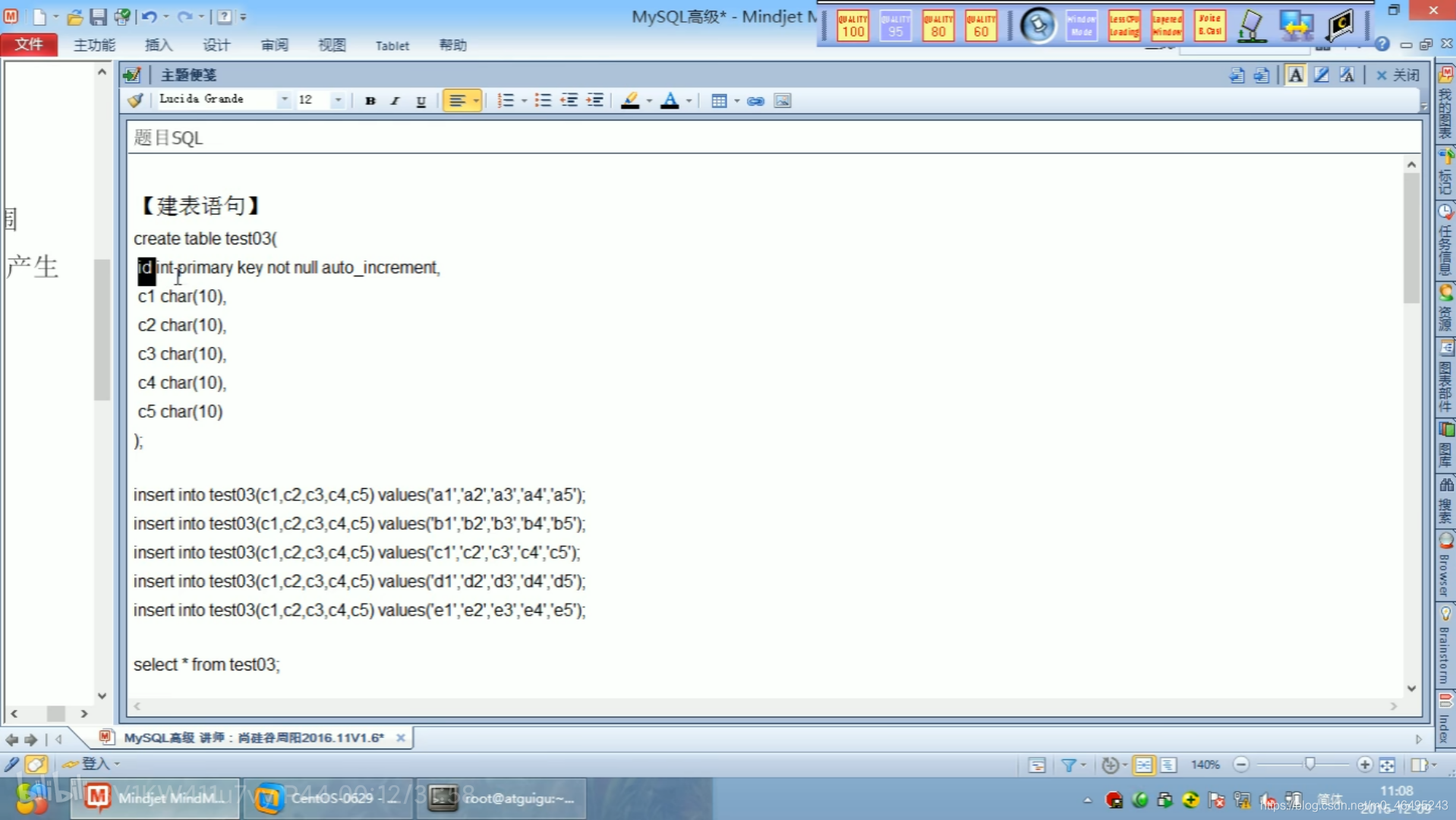Open the 插入 ribbon tab
Viewport: 1456px width, 820px height.
[x=158, y=45]
